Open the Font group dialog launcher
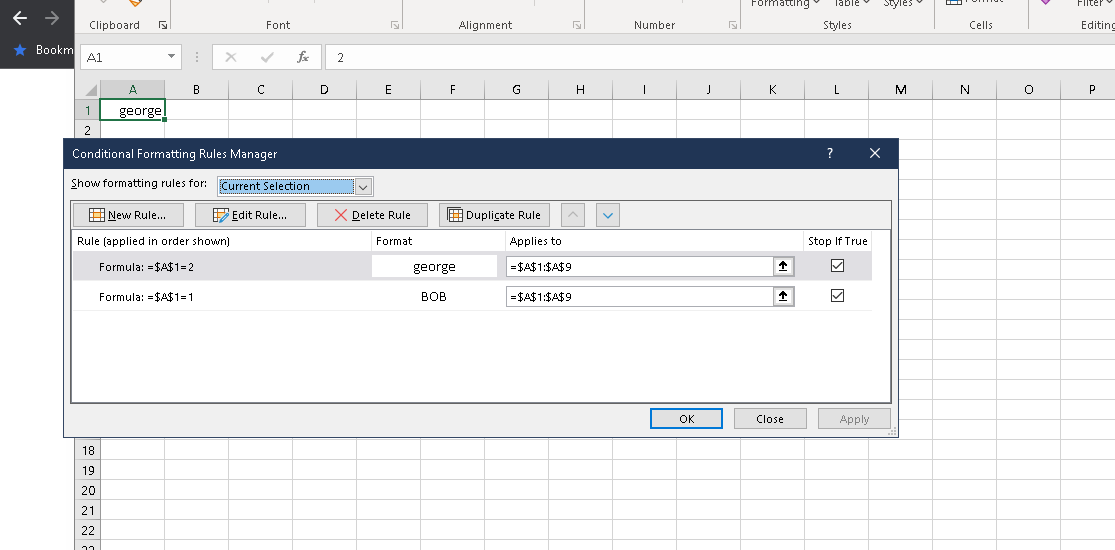1115x550 pixels. (x=395, y=26)
